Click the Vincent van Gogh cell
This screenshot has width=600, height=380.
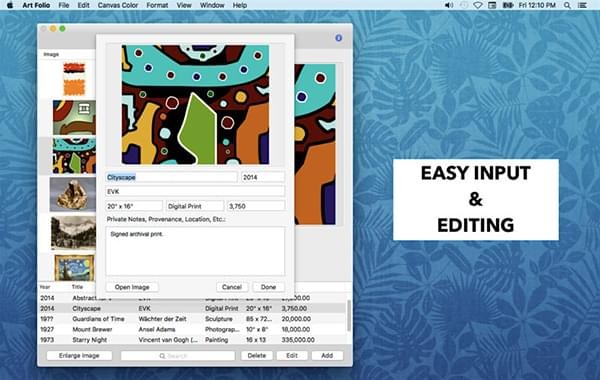tap(168, 340)
